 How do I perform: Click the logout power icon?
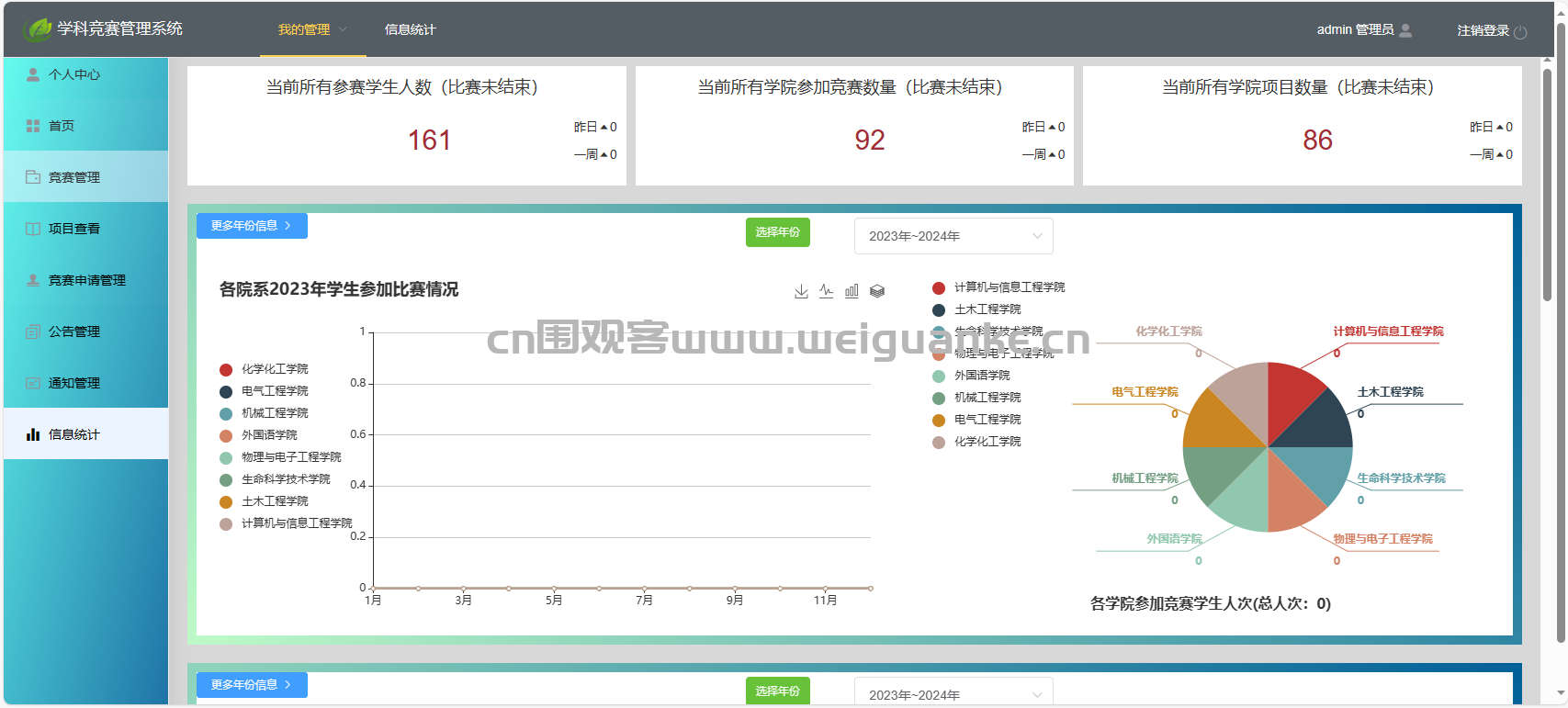[x=1520, y=31]
